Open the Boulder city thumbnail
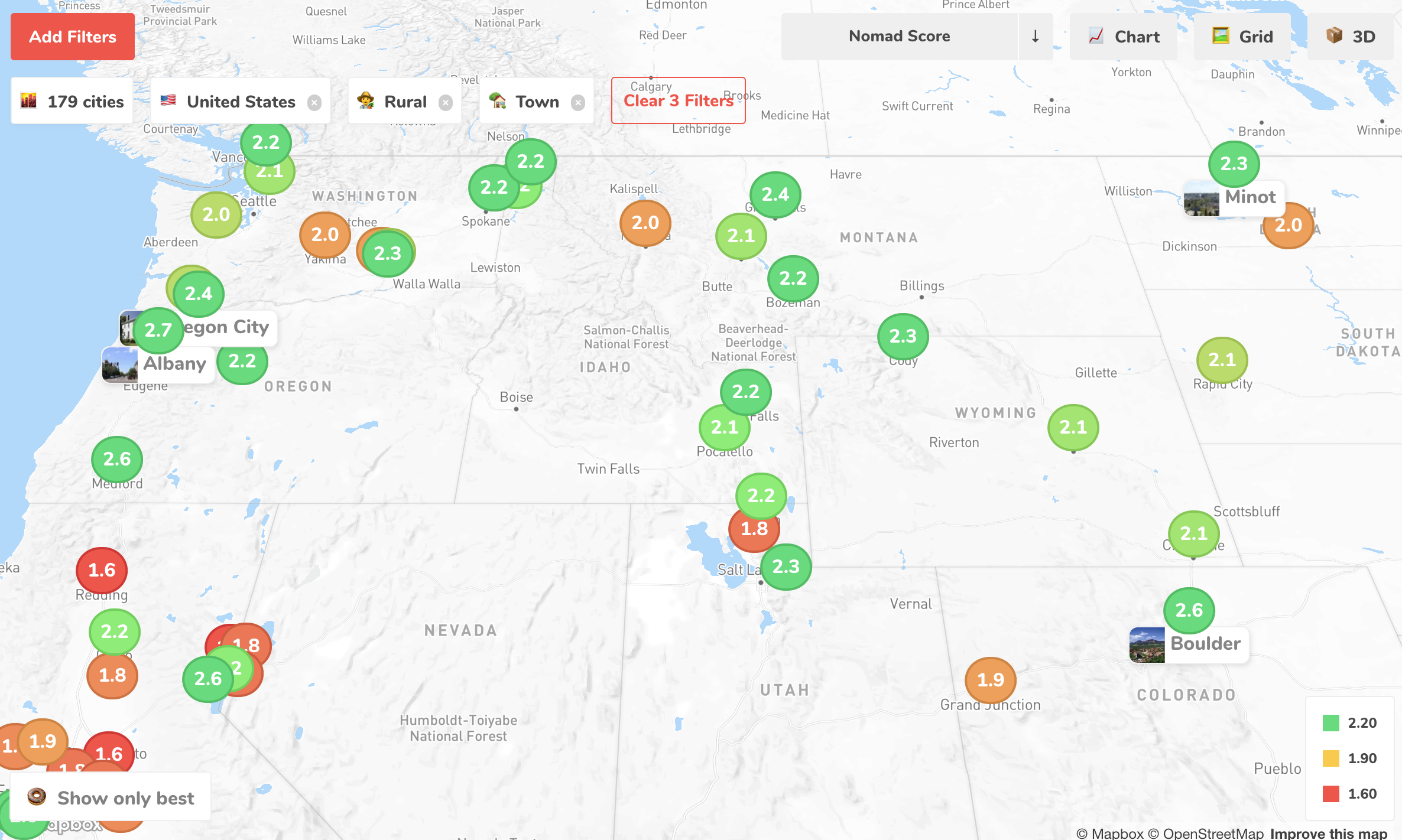The width and height of the screenshot is (1402, 840). click(x=1147, y=645)
